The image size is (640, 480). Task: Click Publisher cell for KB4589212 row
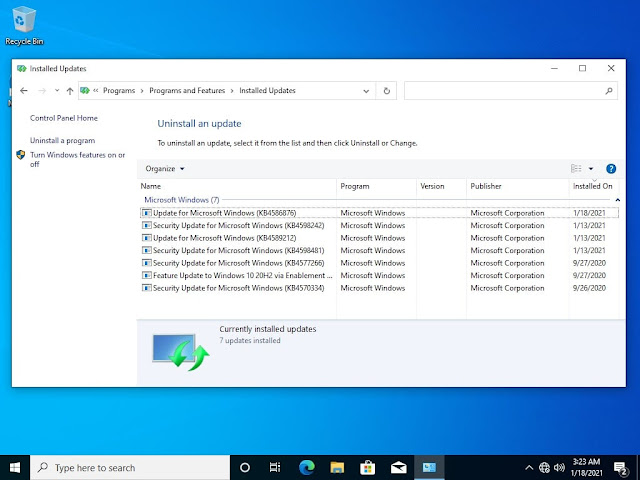pos(507,238)
